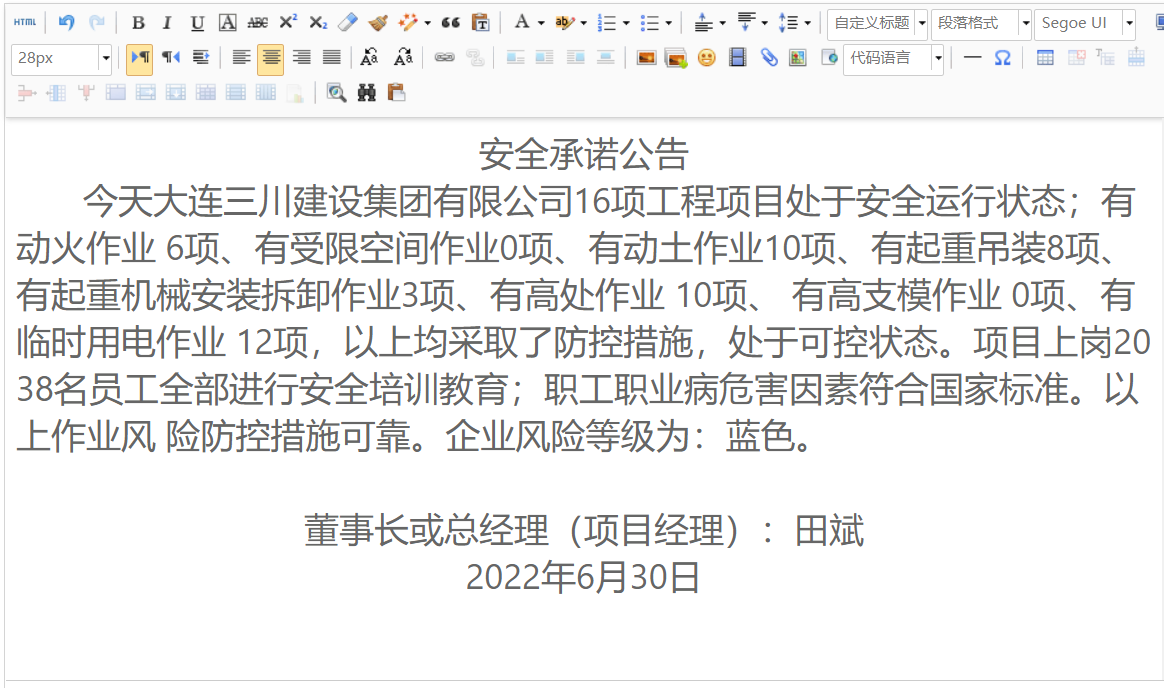Expand the auto-typeset options arrow

pyautogui.click(x=427, y=23)
